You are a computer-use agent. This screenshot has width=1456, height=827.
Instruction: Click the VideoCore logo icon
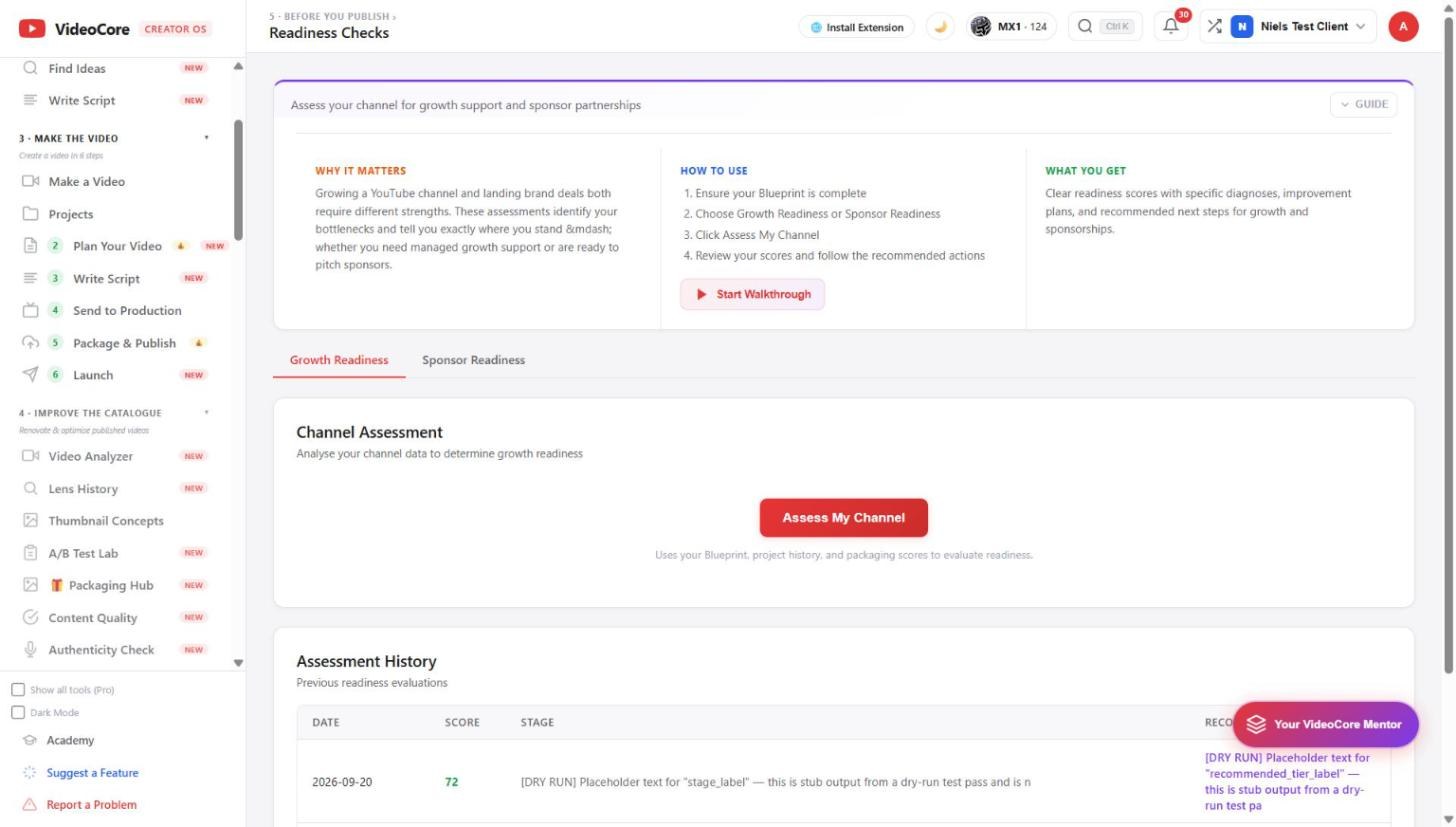click(32, 29)
